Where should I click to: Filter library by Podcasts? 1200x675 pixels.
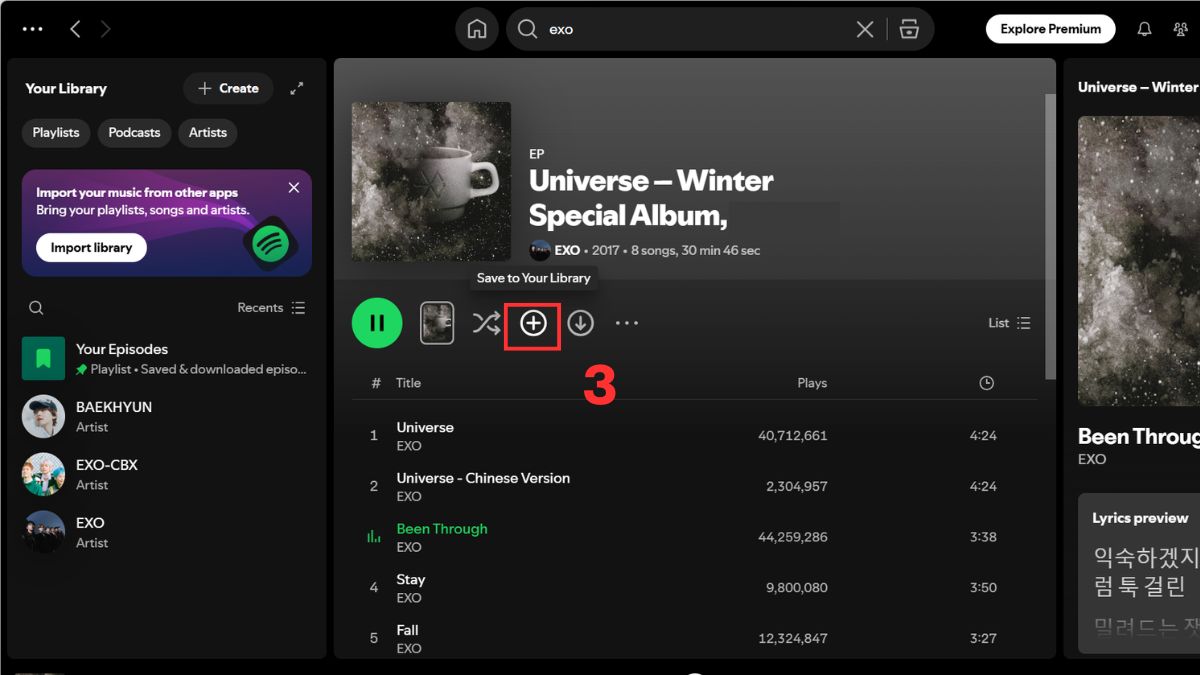pyautogui.click(x=134, y=132)
